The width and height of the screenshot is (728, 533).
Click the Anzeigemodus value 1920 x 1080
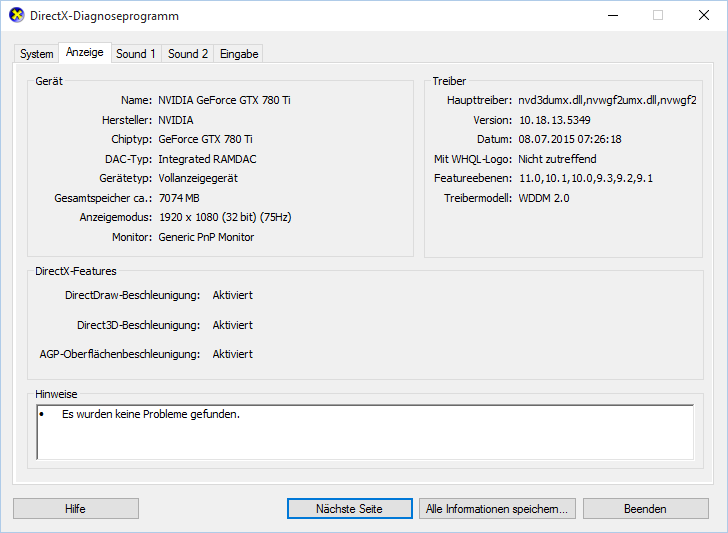pos(225,217)
